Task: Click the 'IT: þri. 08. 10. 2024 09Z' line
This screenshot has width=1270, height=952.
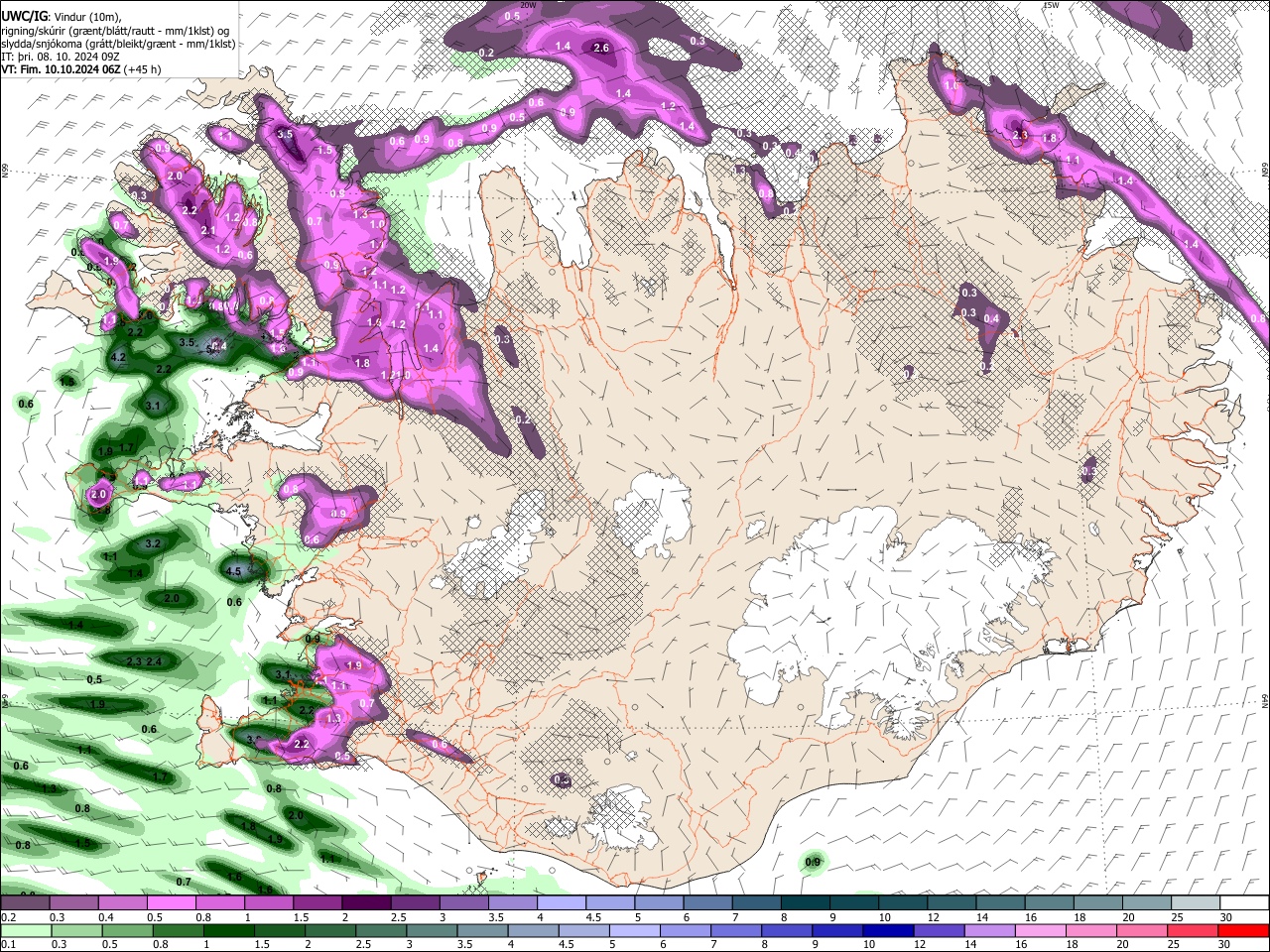Action: [x=61, y=57]
